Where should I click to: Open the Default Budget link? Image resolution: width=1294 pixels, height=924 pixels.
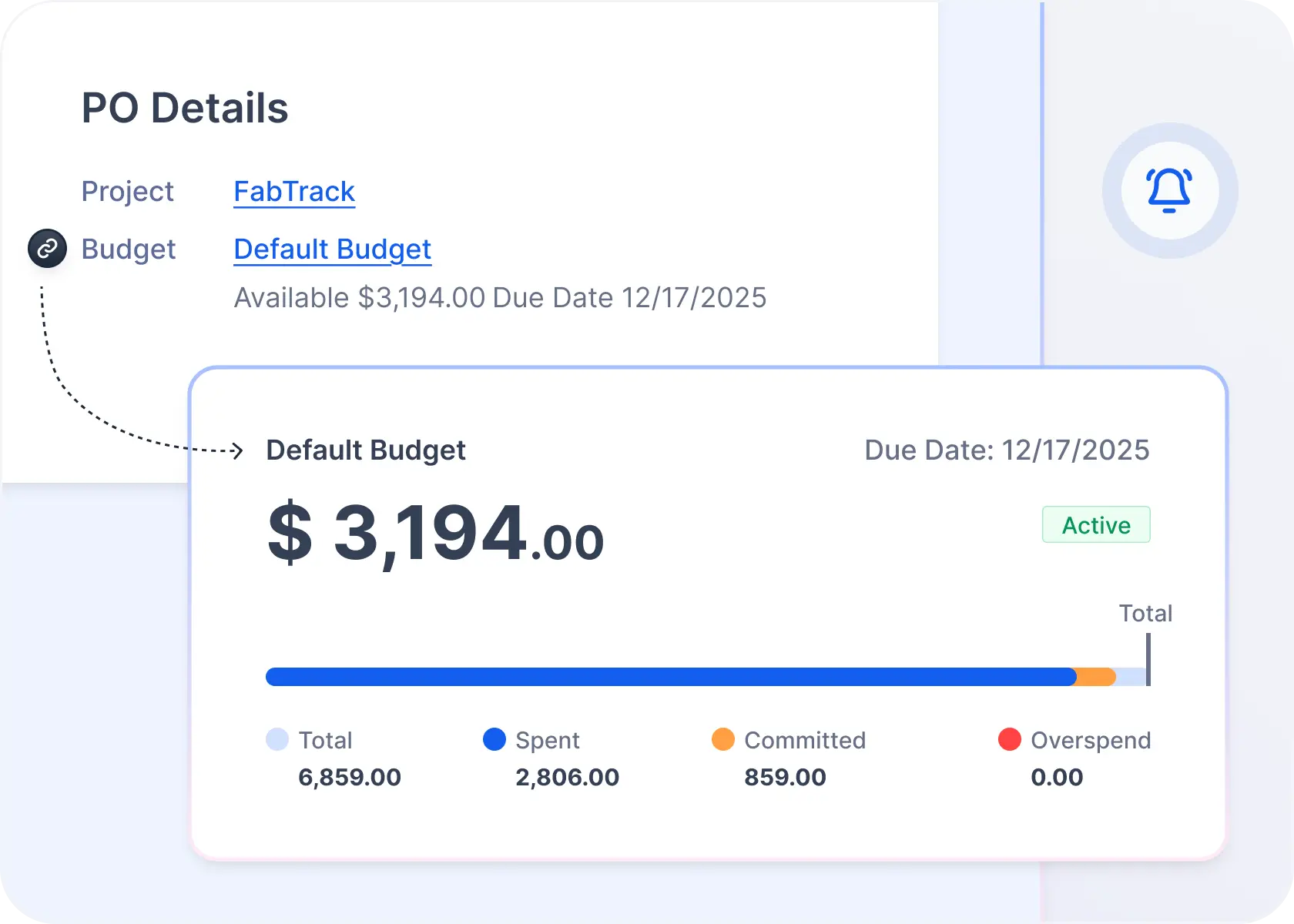point(332,249)
